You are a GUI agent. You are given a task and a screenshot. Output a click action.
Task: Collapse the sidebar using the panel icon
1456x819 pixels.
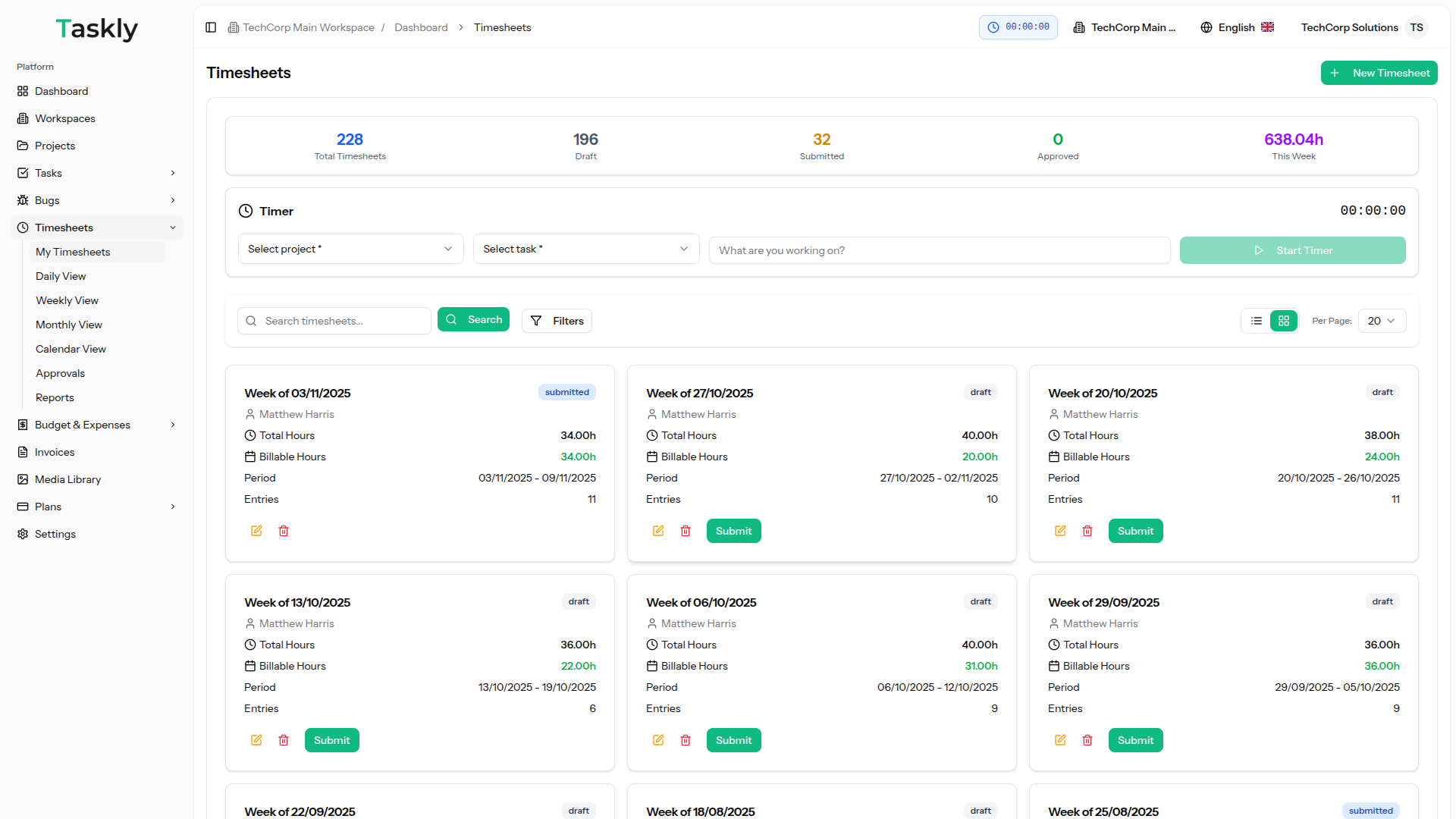tap(210, 27)
